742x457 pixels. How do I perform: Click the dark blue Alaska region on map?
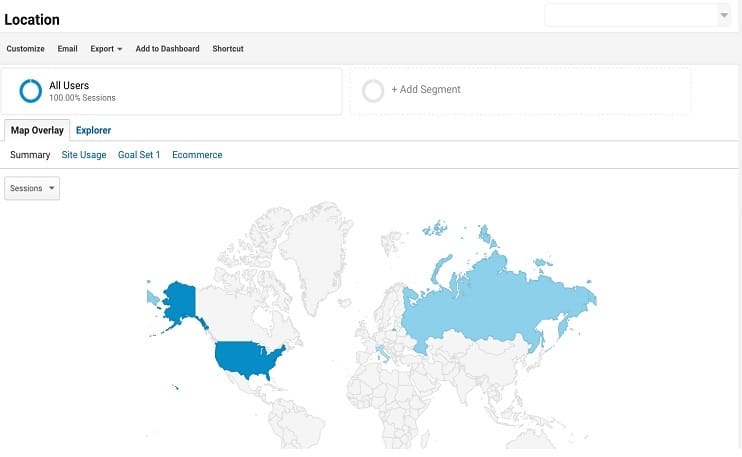pyautogui.click(x=180, y=302)
